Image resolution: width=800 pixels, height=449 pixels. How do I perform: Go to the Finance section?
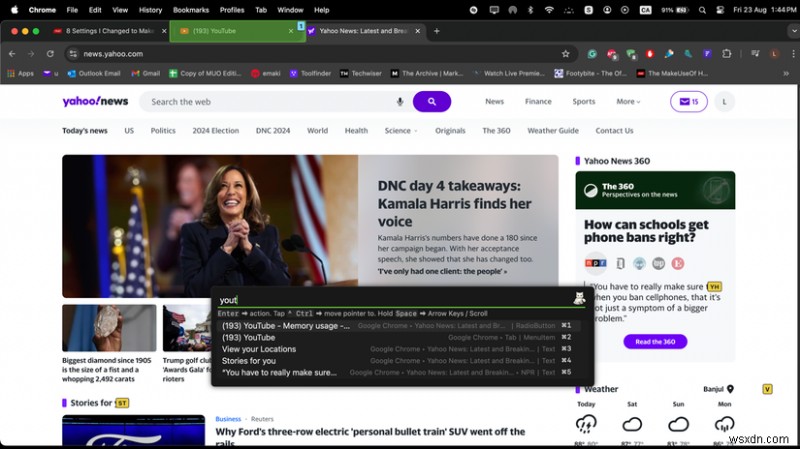(x=538, y=102)
